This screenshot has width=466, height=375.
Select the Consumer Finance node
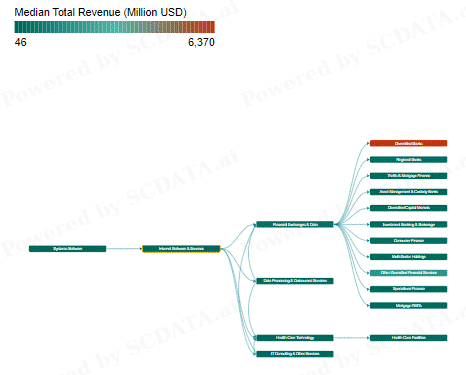(x=409, y=241)
